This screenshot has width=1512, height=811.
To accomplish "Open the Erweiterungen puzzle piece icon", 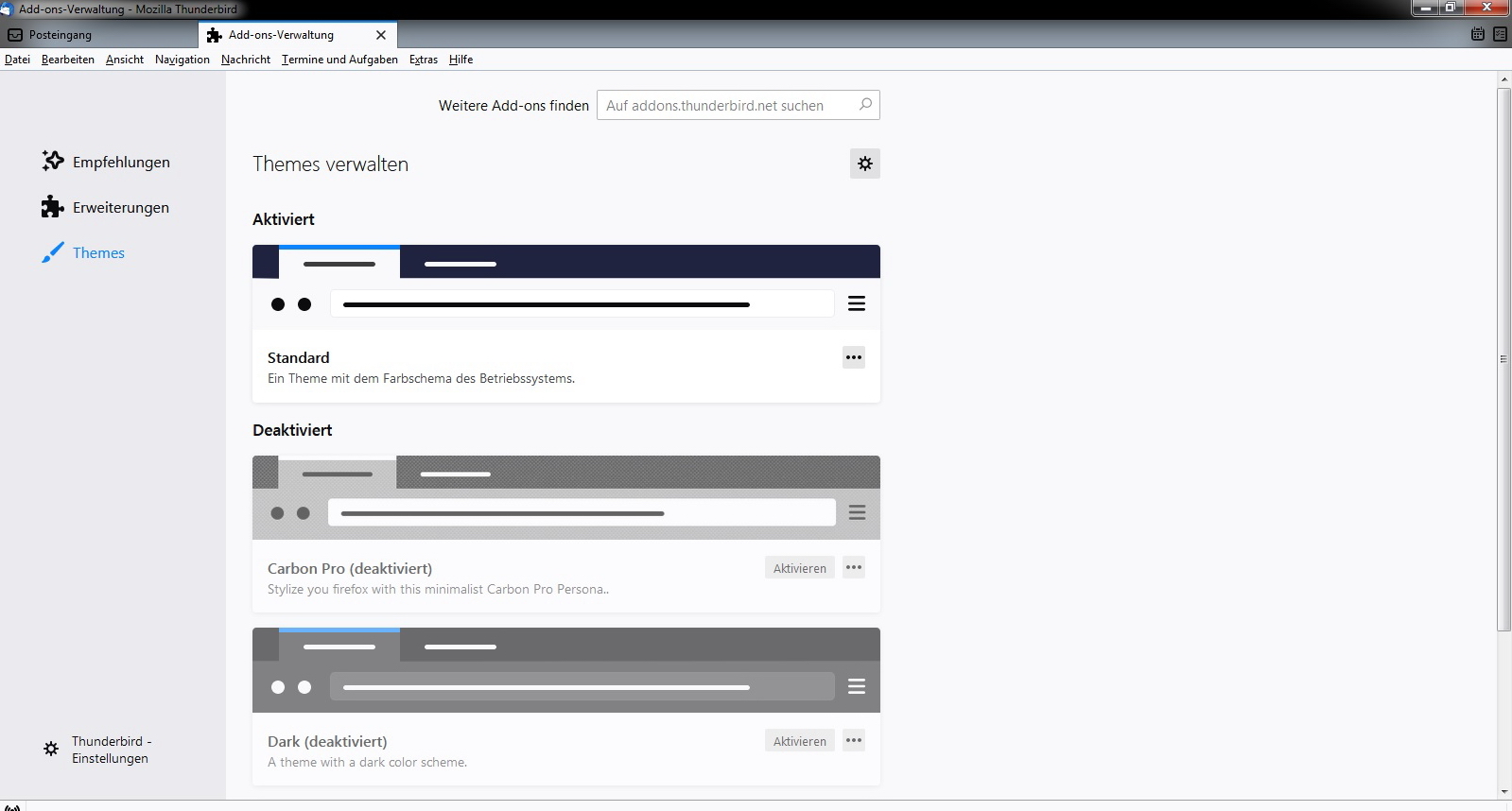I will tap(53, 207).
